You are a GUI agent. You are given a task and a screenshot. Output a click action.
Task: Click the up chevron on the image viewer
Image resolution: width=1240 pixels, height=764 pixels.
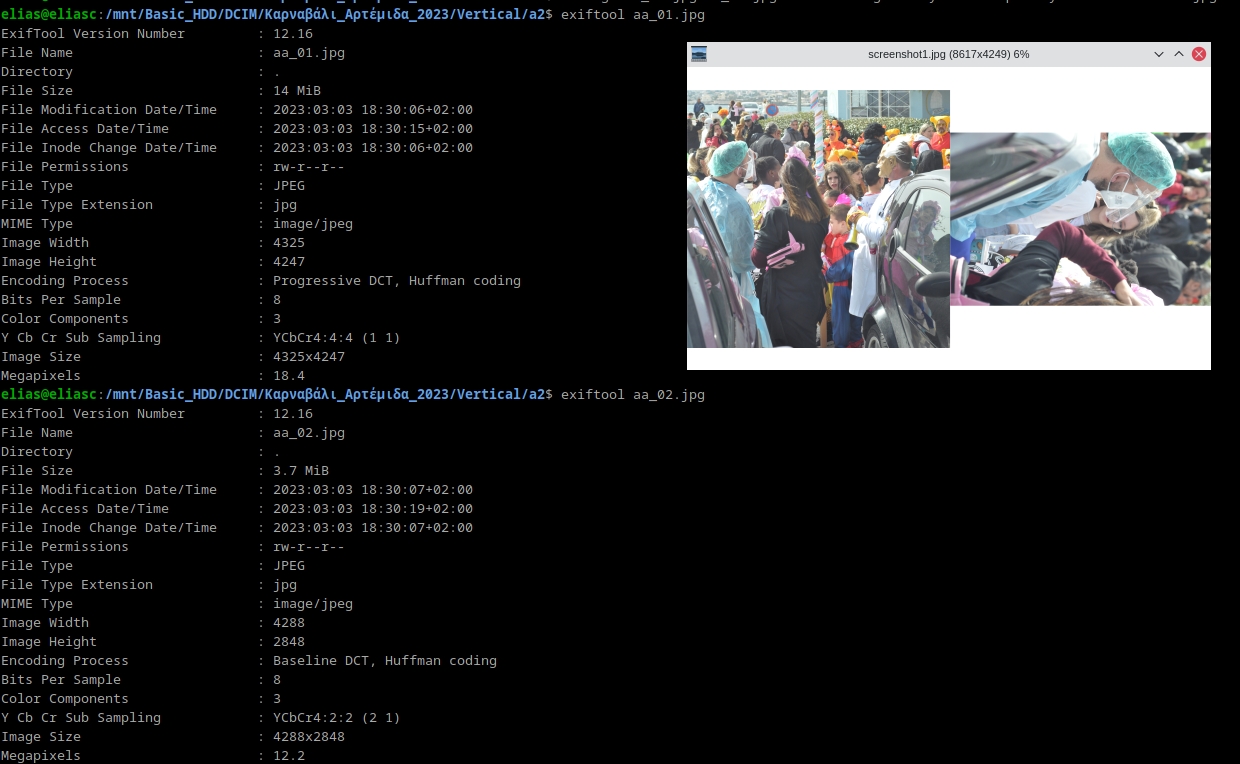1179,55
